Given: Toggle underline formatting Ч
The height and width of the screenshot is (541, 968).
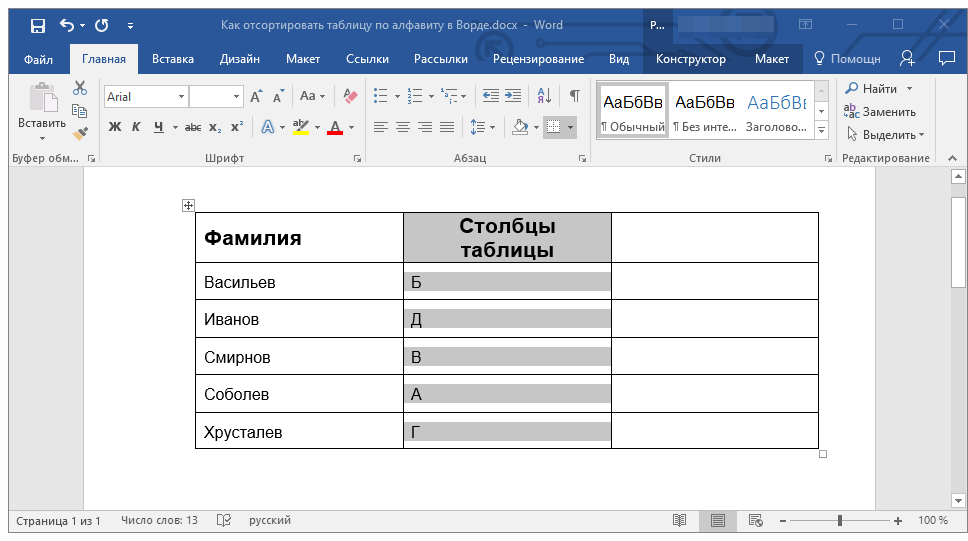Looking at the screenshot, I should point(159,127).
